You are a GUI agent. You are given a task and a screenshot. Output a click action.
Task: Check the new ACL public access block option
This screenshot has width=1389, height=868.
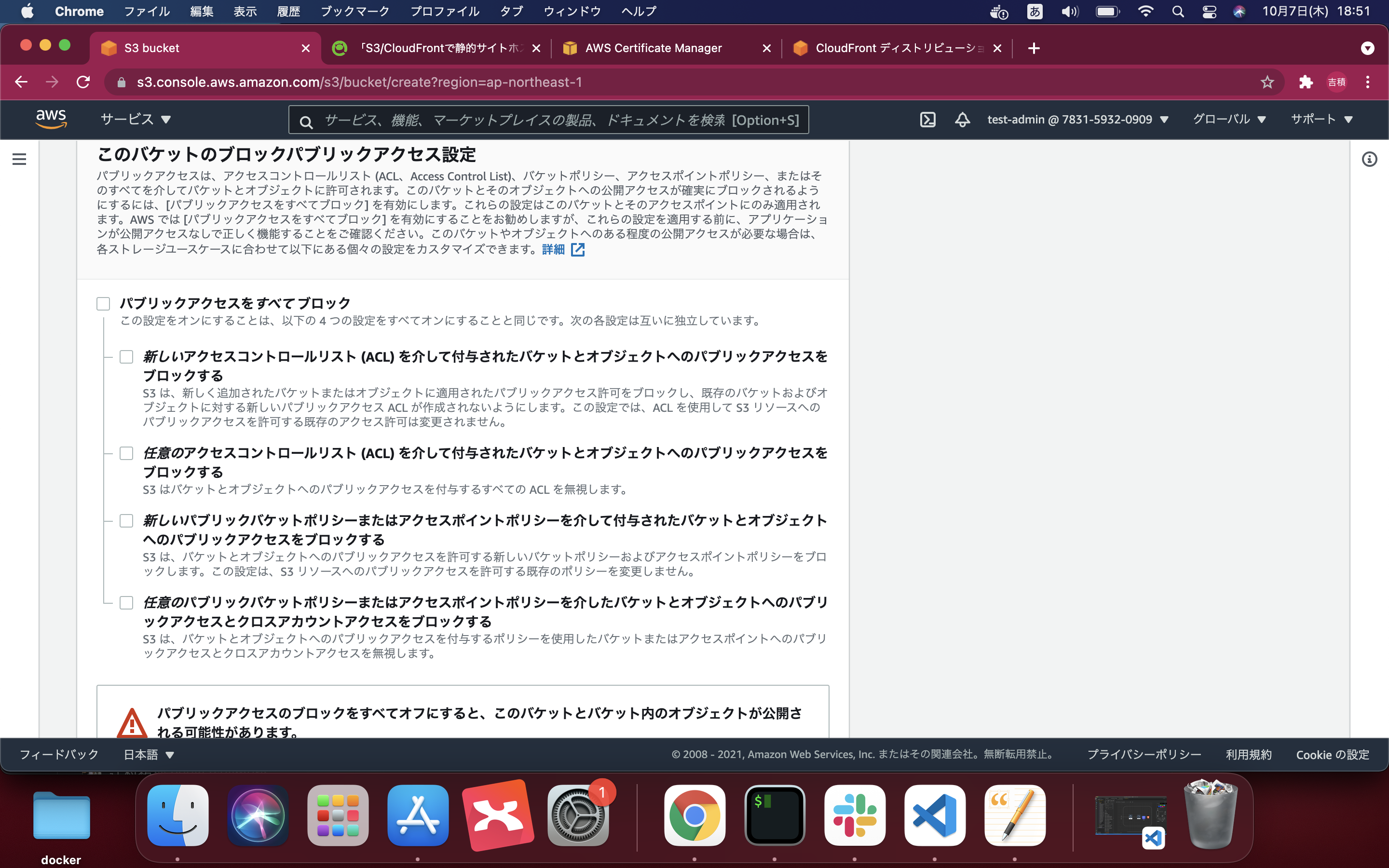(x=126, y=356)
